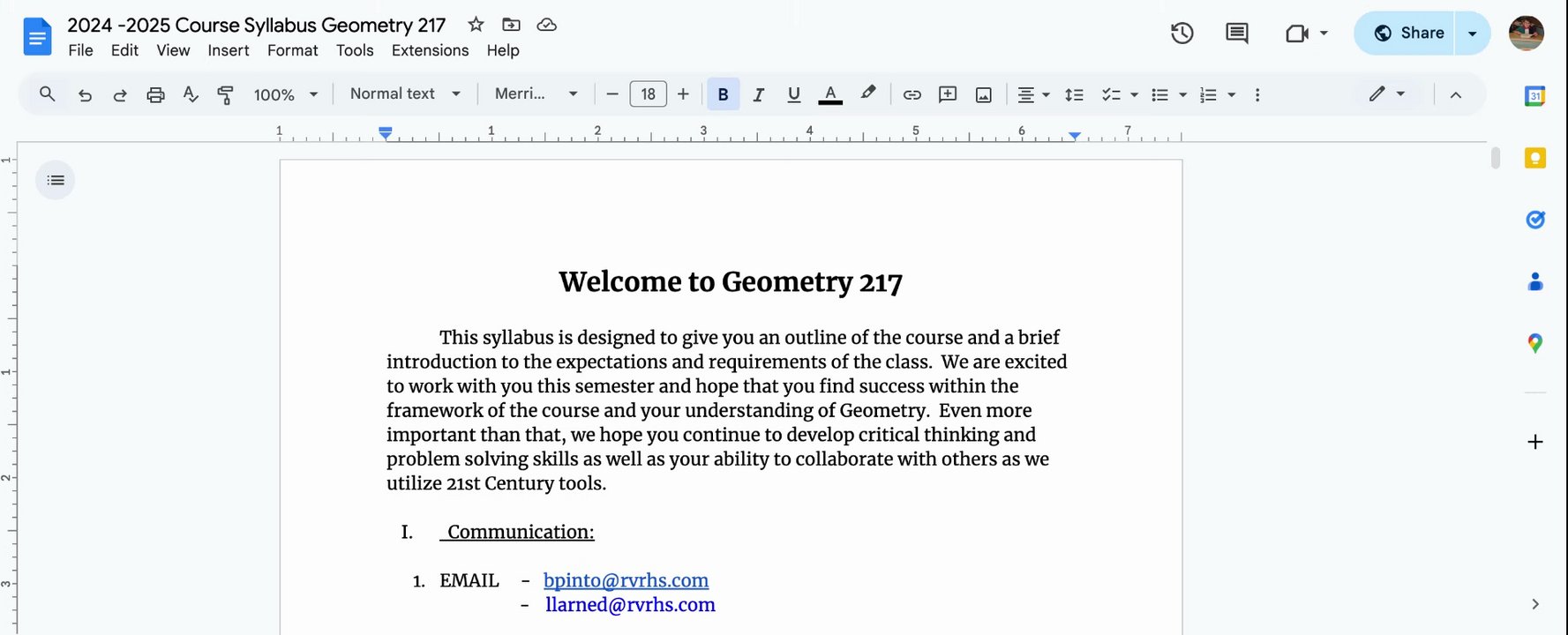Search the menus magnifier icon
The image size is (1568, 635).
pyautogui.click(x=48, y=93)
